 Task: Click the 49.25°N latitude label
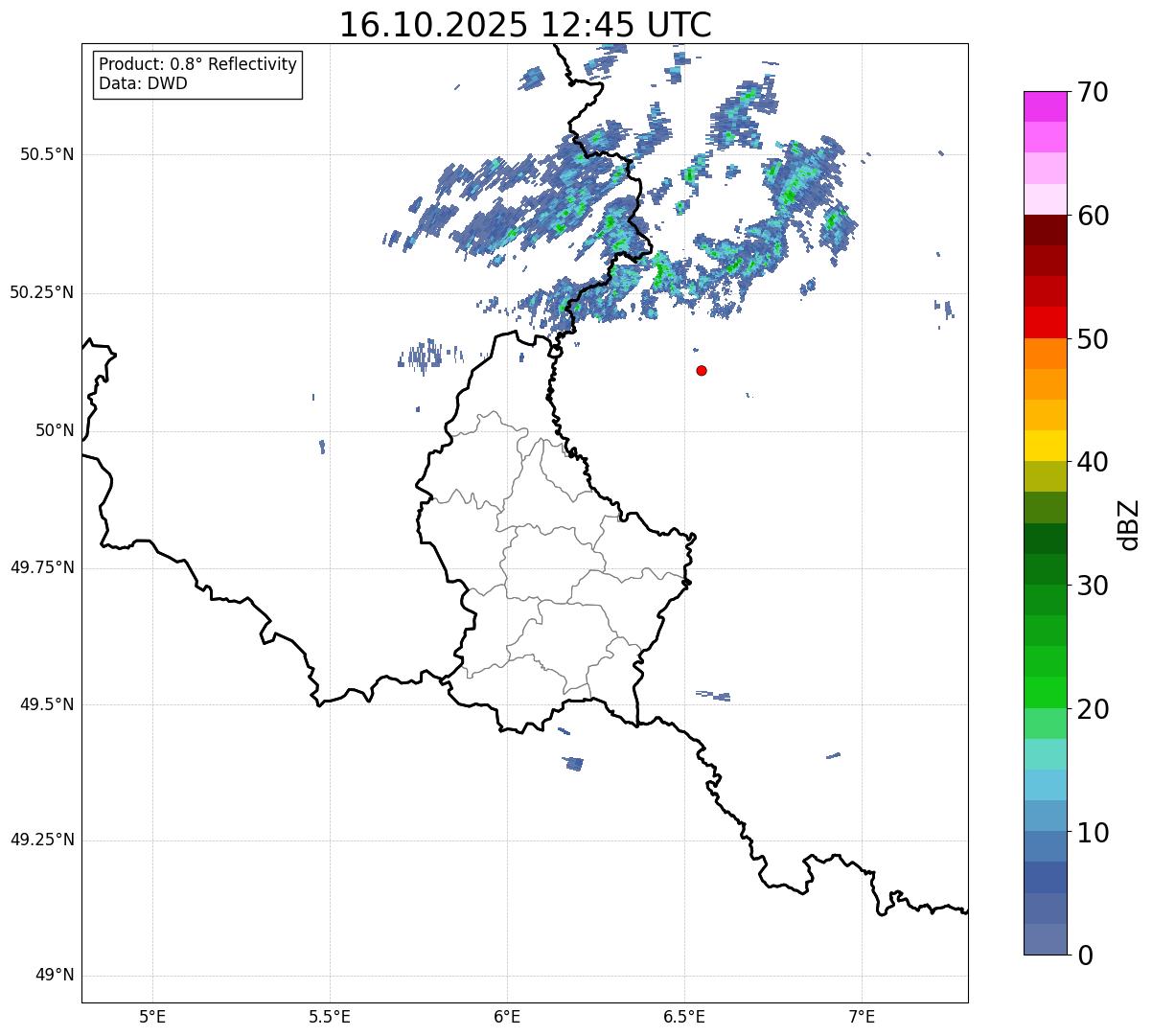click(42, 840)
